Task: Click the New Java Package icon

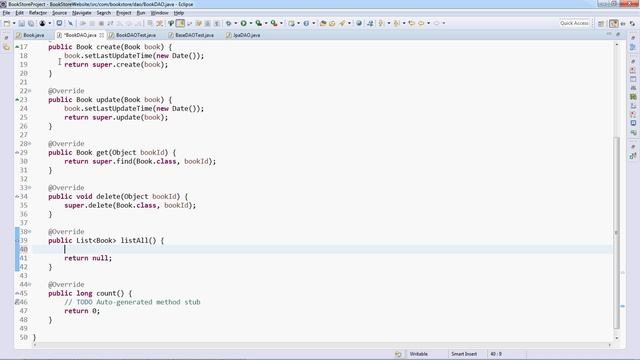Action: [291, 23]
